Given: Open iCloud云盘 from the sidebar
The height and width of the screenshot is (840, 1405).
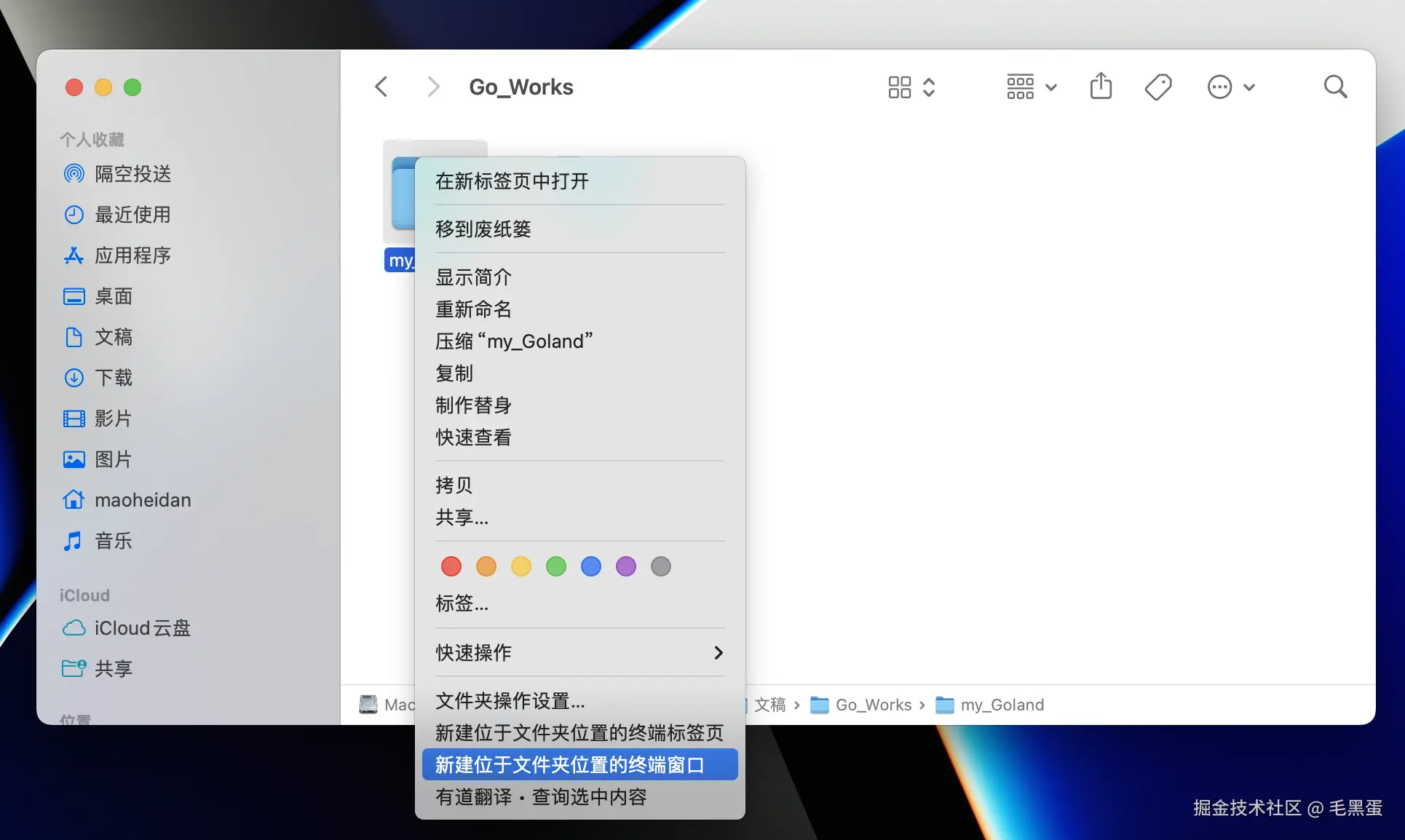Looking at the screenshot, I should tap(142, 627).
